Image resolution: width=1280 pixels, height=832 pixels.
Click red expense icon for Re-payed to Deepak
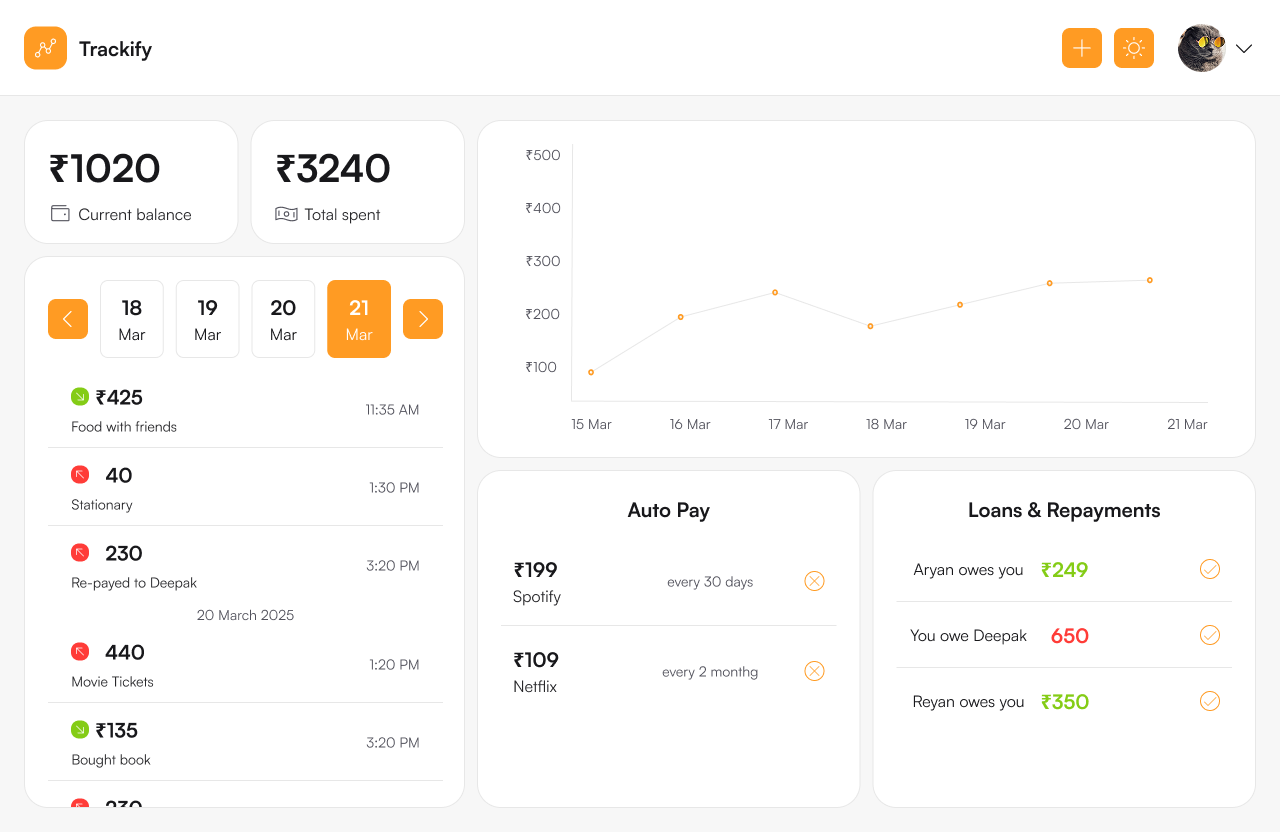click(x=80, y=553)
